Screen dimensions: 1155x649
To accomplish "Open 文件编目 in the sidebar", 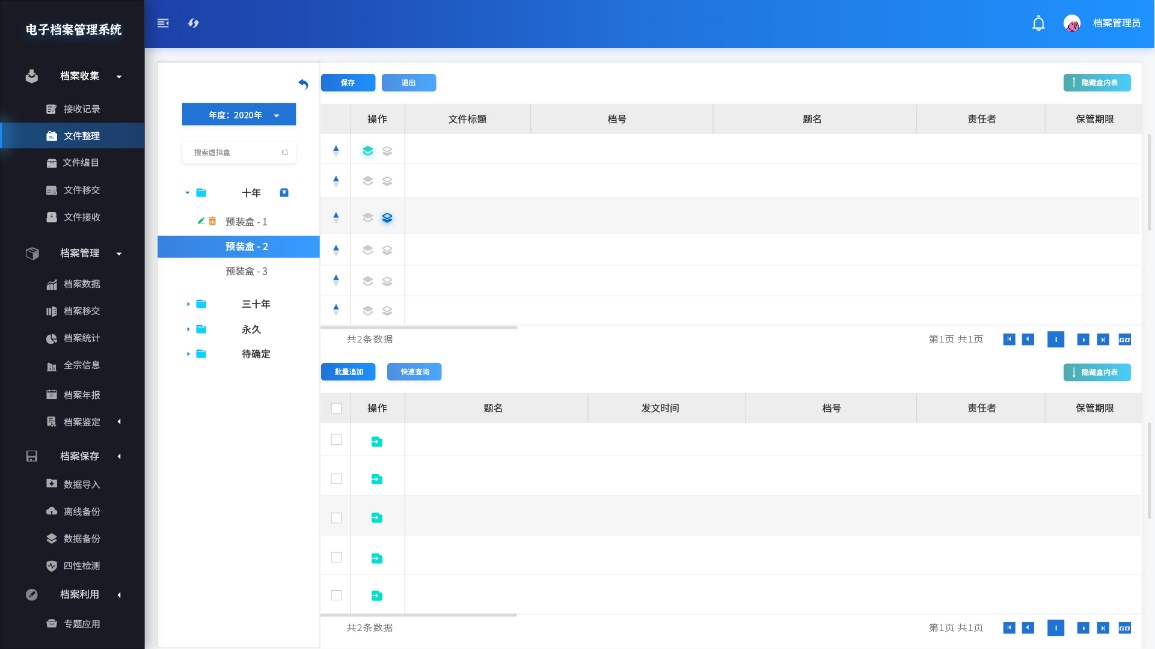I will pos(81,163).
